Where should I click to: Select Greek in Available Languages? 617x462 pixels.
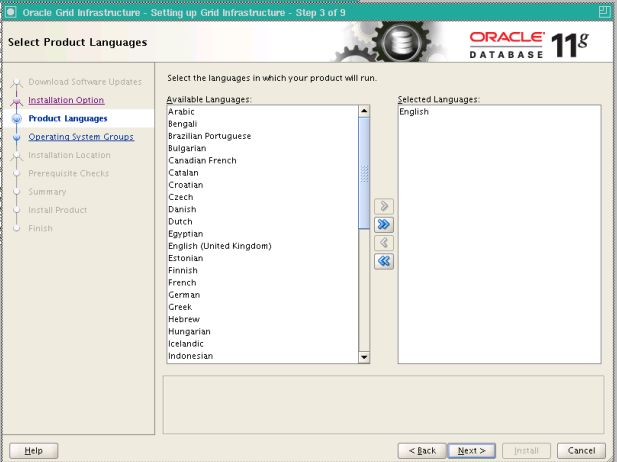tap(262, 307)
